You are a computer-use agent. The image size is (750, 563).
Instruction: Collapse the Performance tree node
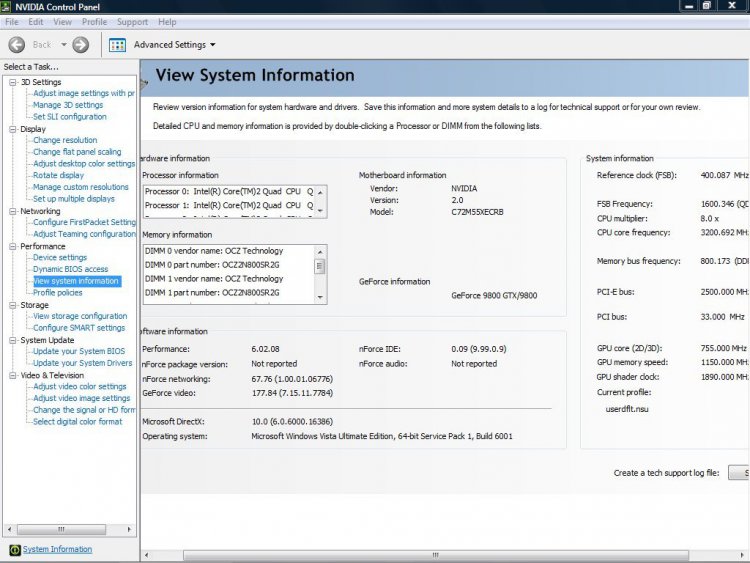tap(13, 246)
